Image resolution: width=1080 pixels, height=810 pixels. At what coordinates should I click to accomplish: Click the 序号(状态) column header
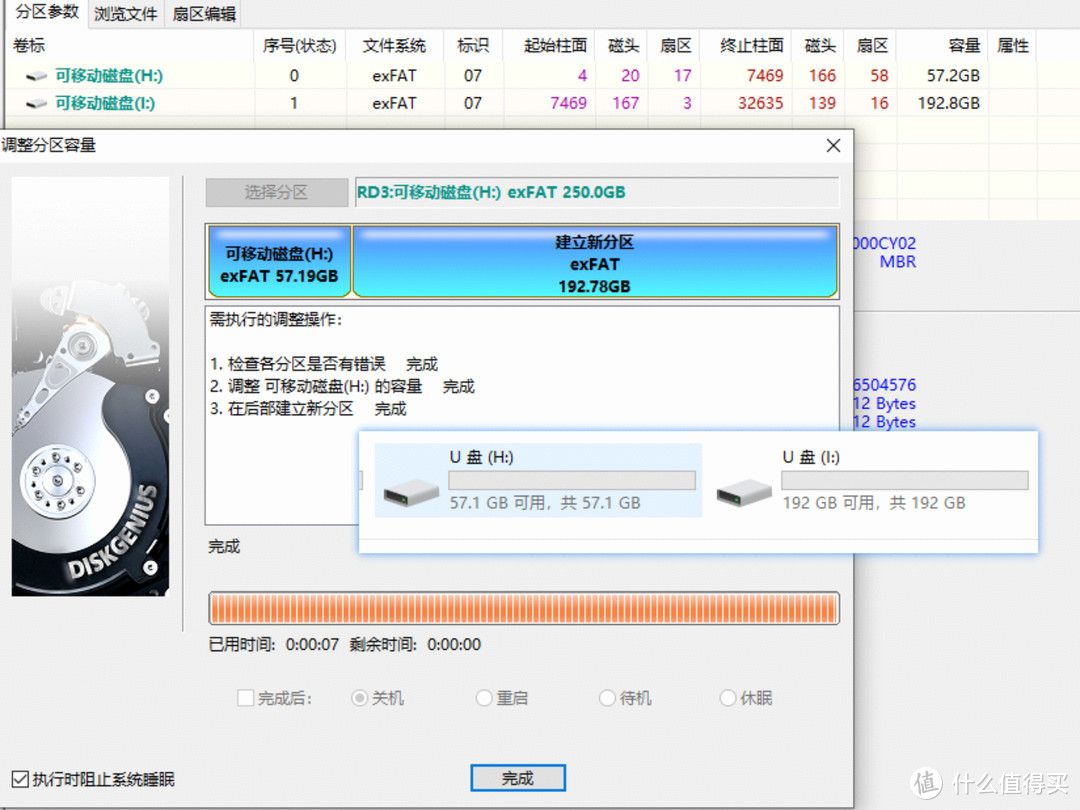click(x=300, y=45)
